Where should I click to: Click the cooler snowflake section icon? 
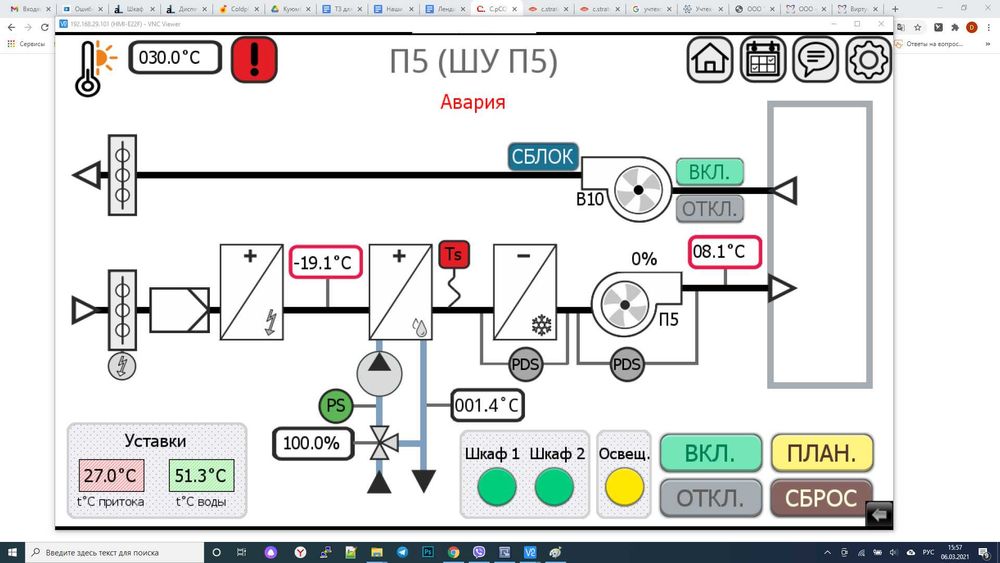coord(525,292)
